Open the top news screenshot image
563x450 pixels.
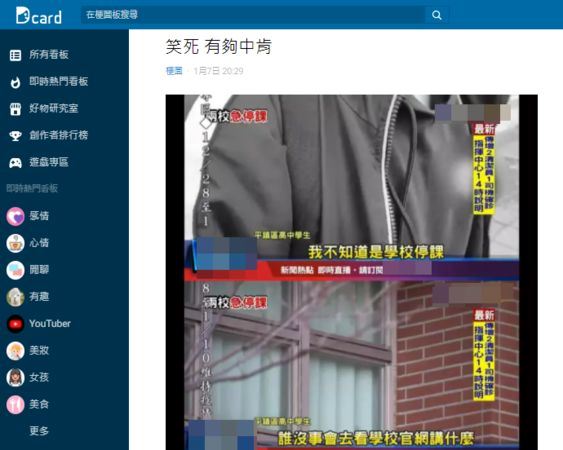point(352,188)
